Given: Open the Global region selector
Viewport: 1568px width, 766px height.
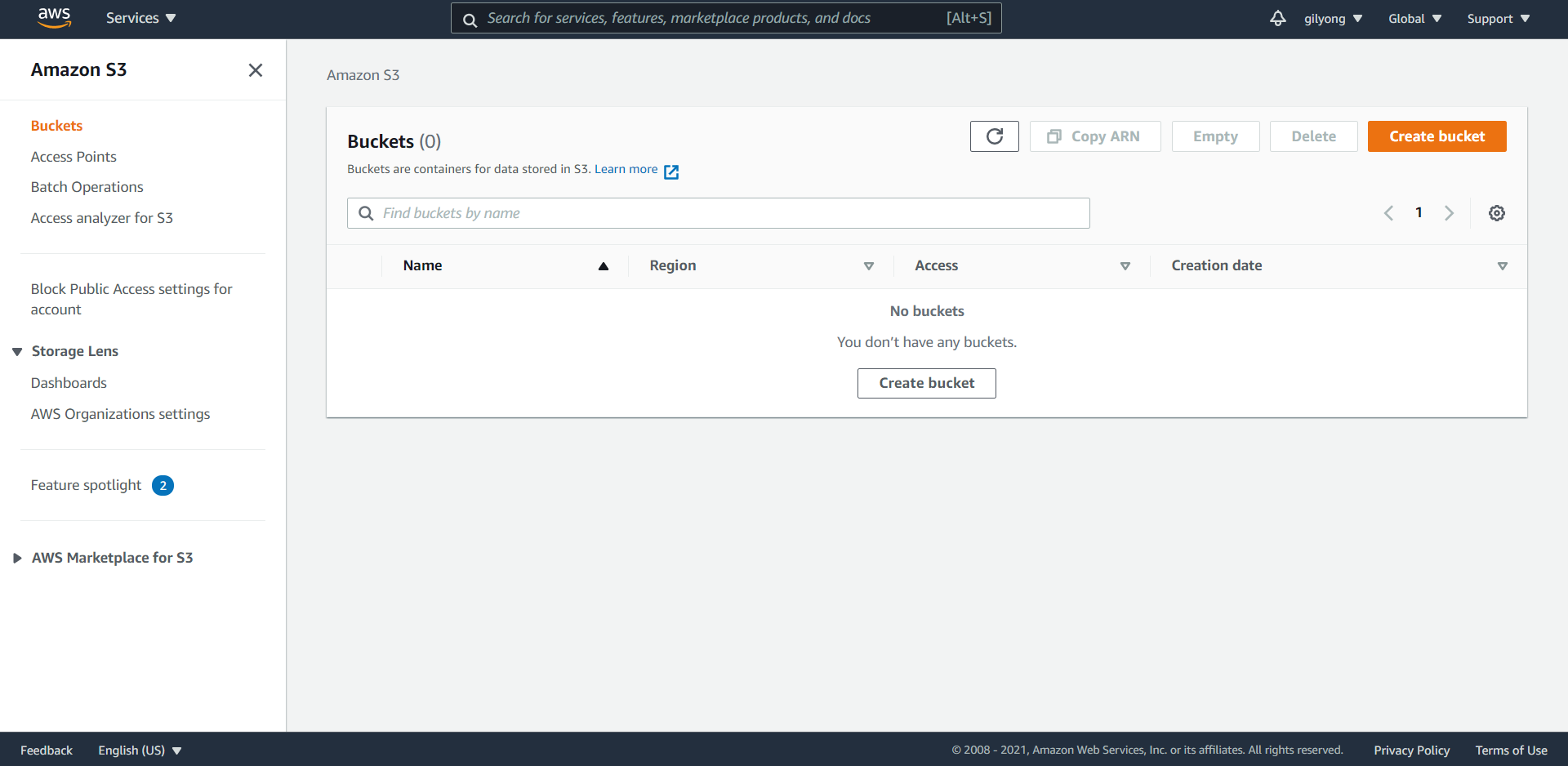Looking at the screenshot, I should click(1414, 19).
